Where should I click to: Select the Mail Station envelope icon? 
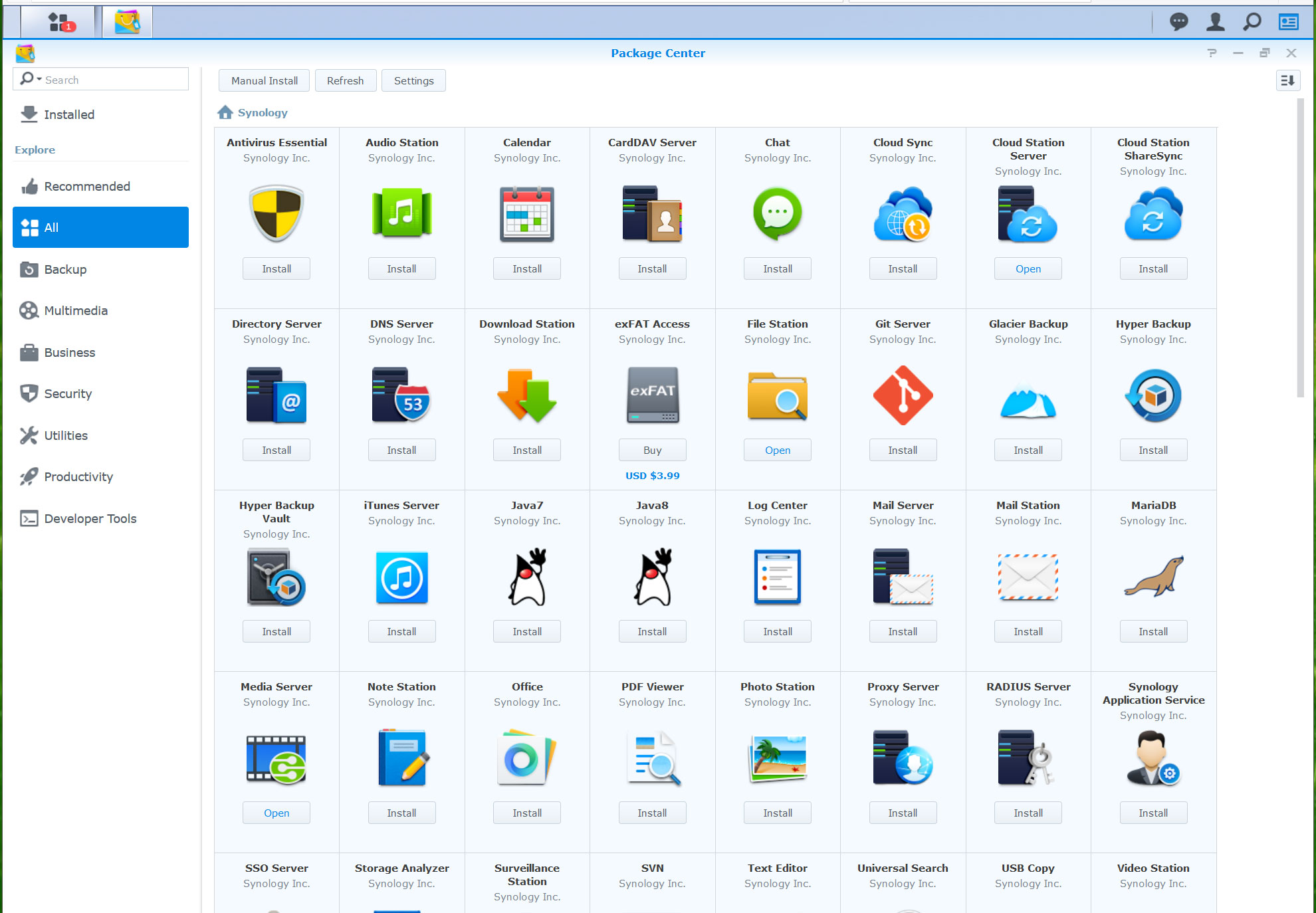pyautogui.click(x=1028, y=577)
